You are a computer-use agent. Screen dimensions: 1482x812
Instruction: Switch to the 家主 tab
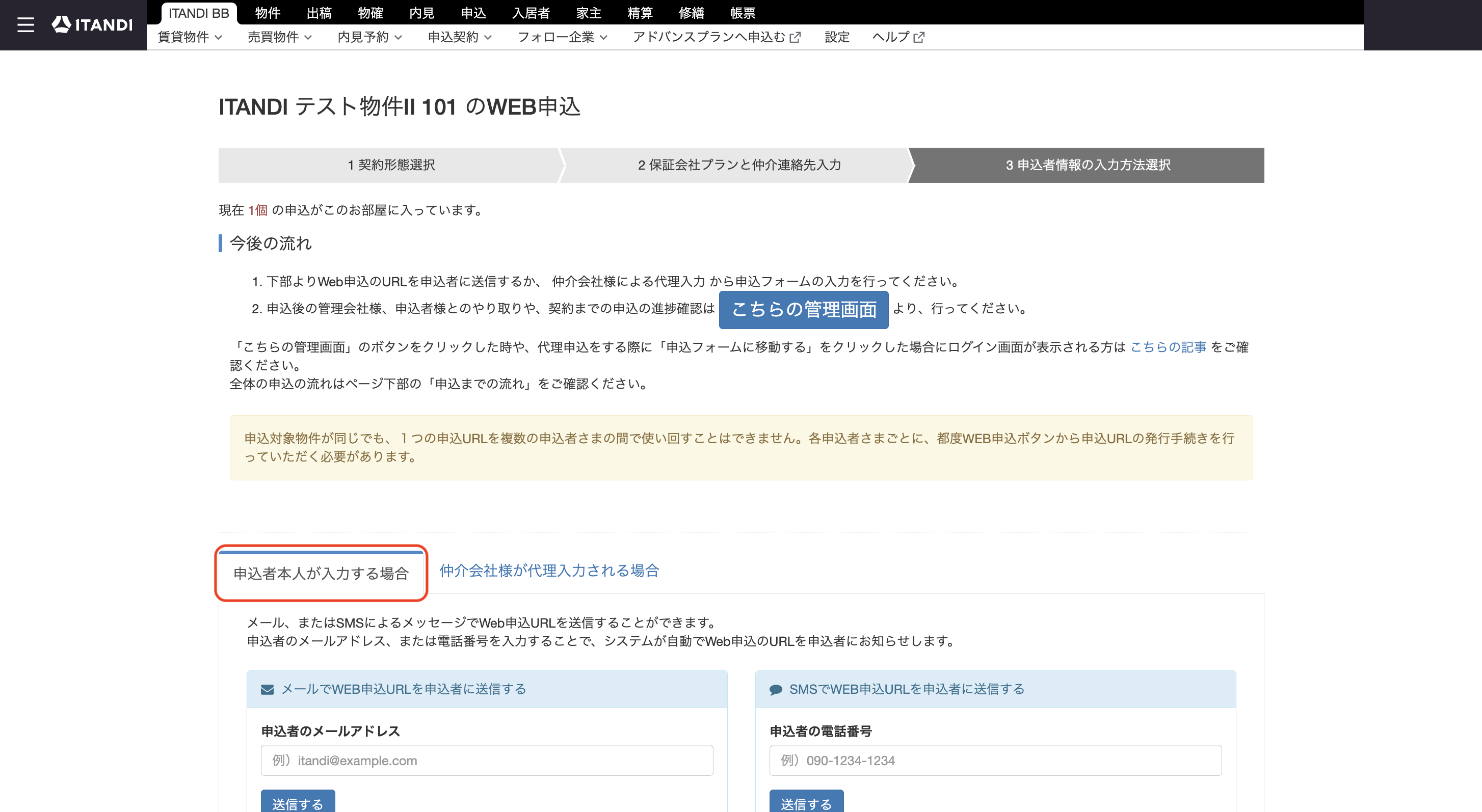pos(589,13)
